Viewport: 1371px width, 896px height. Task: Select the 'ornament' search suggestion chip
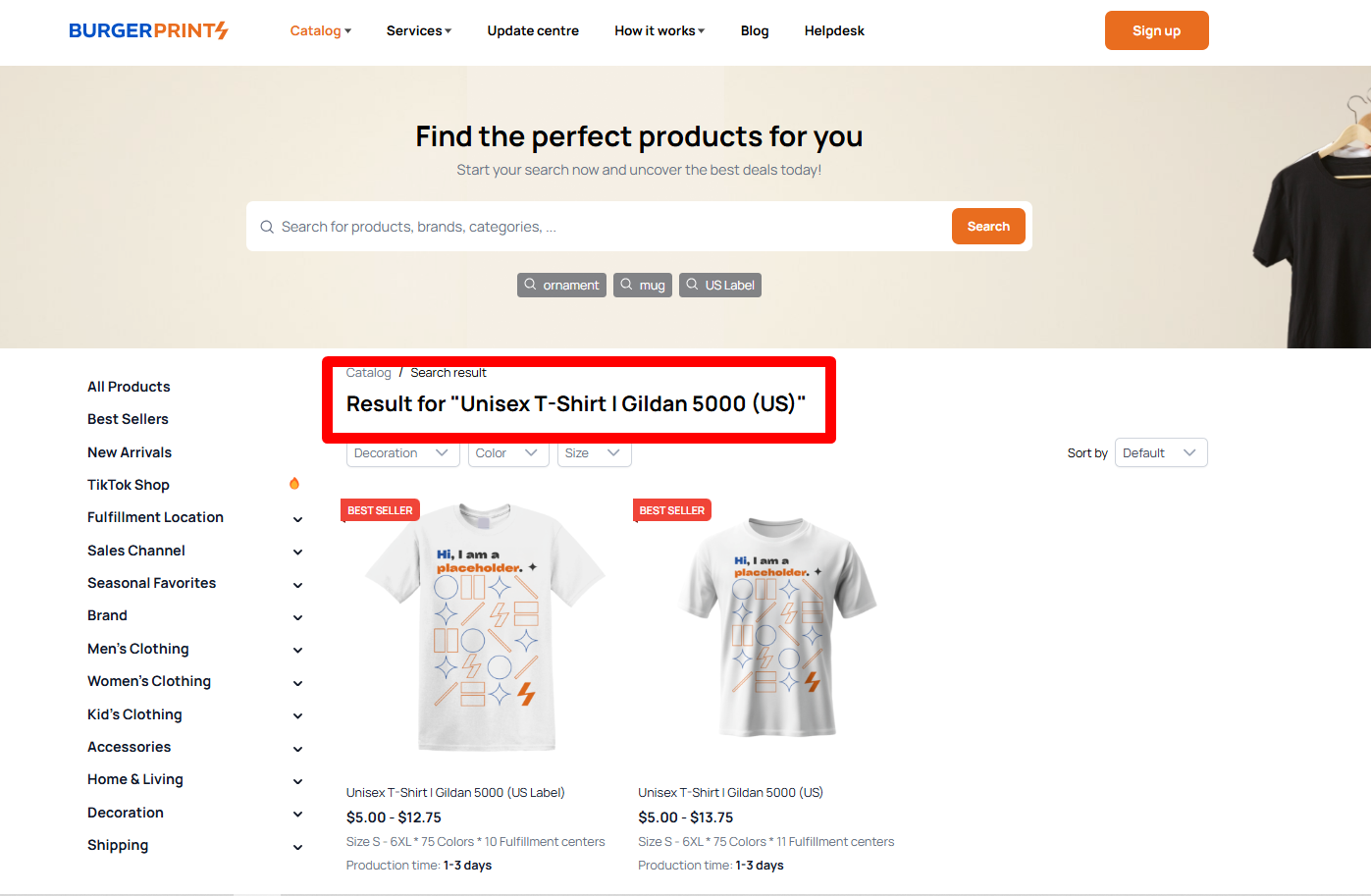click(x=561, y=285)
